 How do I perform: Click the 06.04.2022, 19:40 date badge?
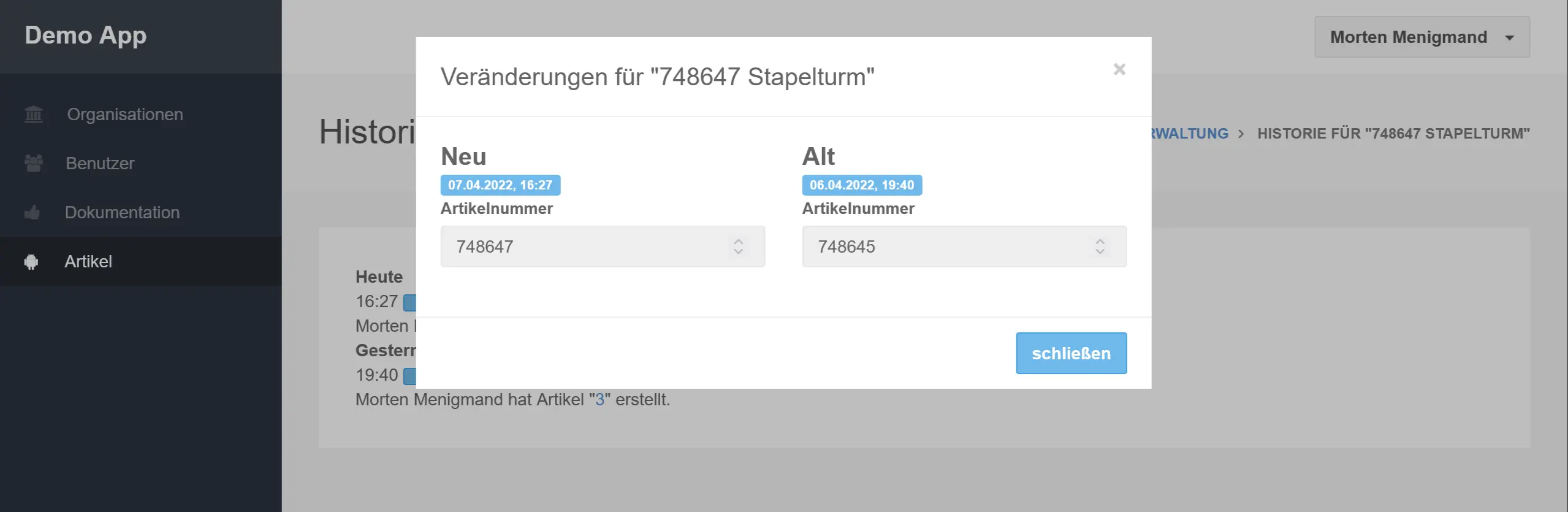[x=861, y=185]
